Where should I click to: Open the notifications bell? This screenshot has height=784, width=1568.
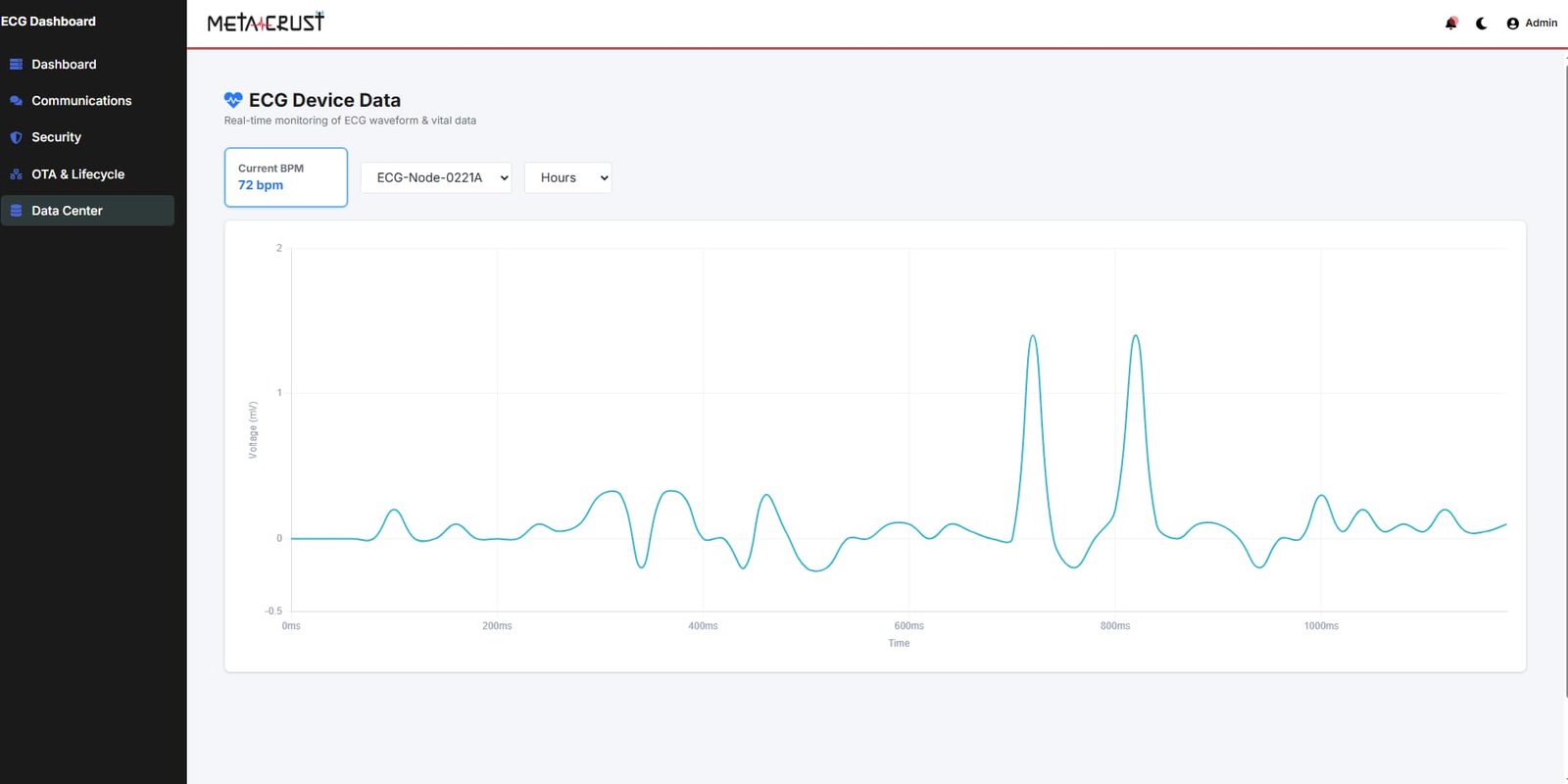click(x=1450, y=24)
